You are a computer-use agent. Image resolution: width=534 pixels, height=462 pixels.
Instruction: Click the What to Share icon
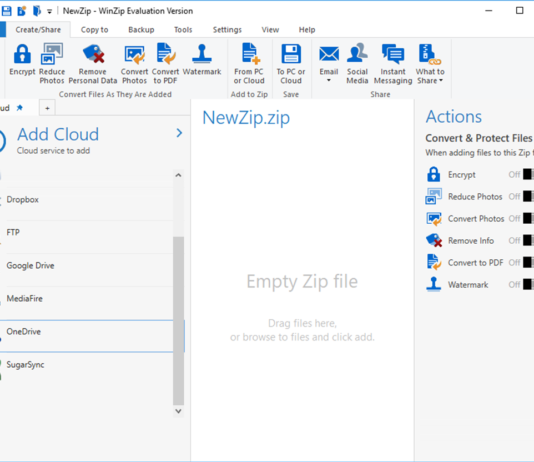429,54
